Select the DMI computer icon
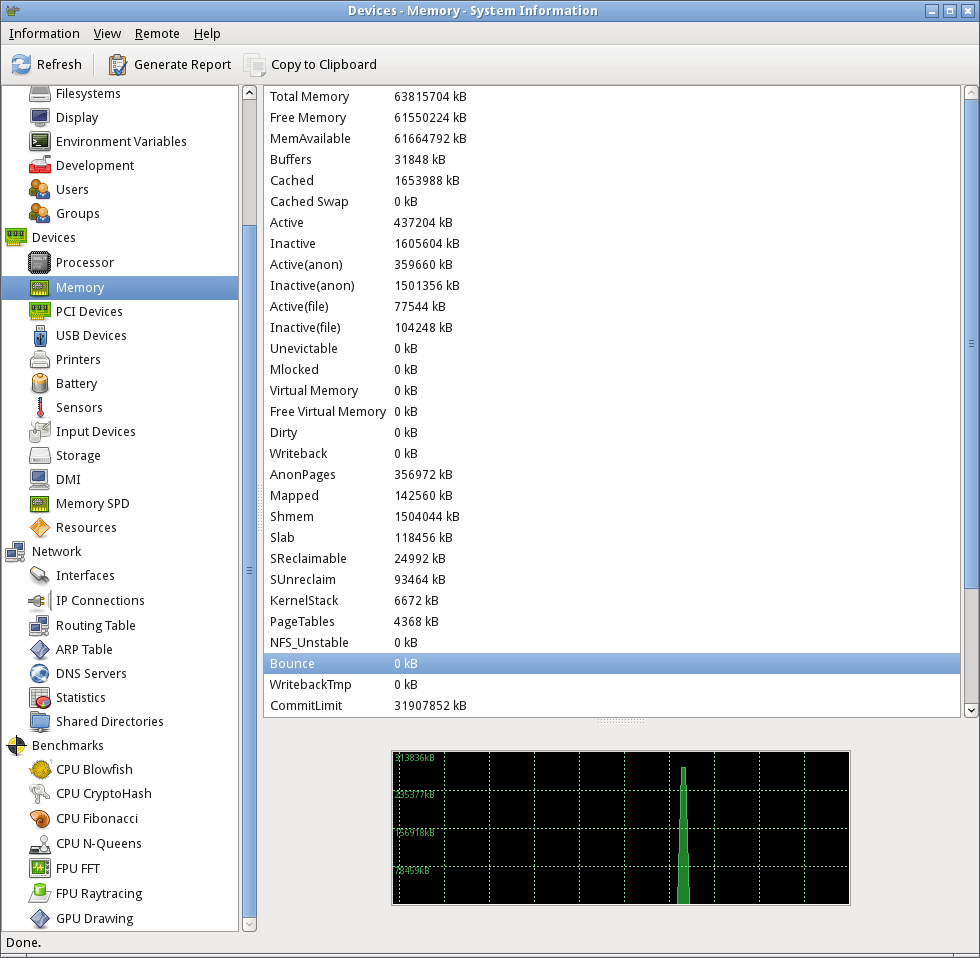This screenshot has height=958, width=980. pos(39,479)
